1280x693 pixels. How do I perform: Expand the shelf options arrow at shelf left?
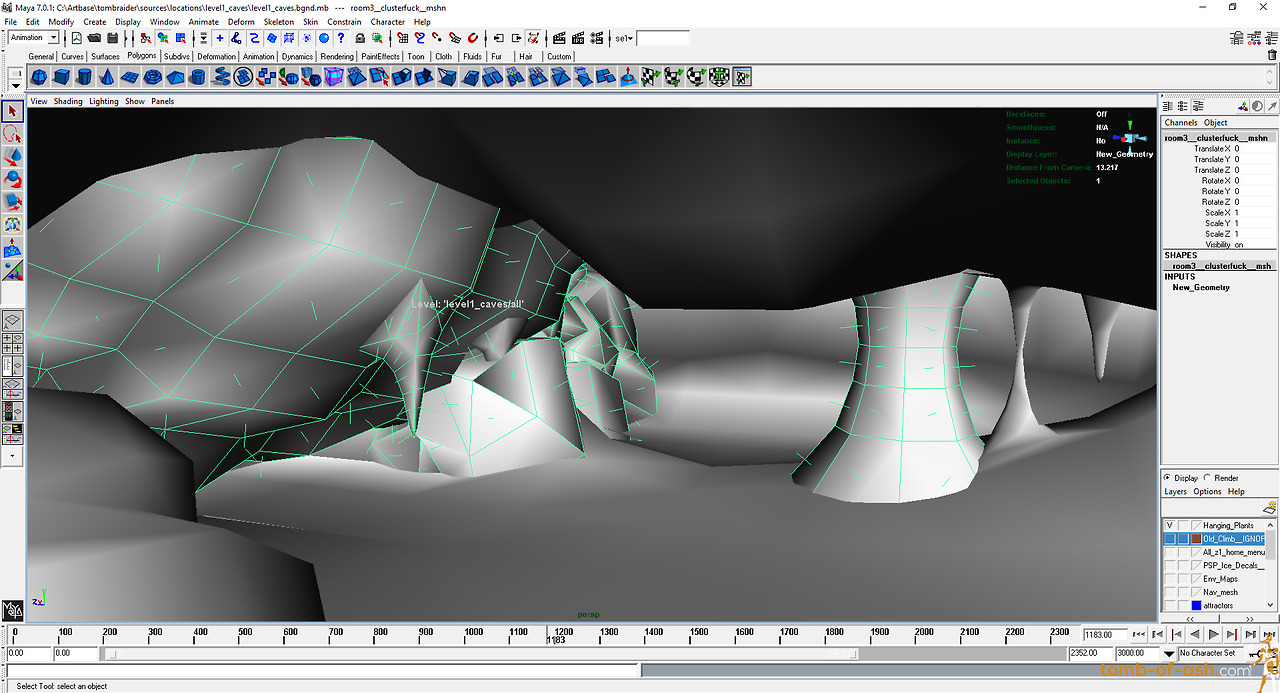click(x=14, y=84)
